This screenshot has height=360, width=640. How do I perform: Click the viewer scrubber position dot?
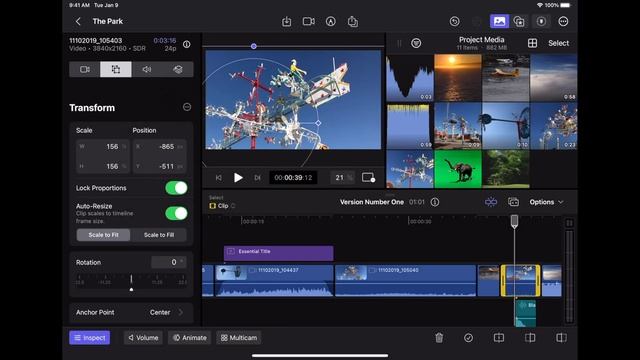pyautogui.click(x=253, y=47)
